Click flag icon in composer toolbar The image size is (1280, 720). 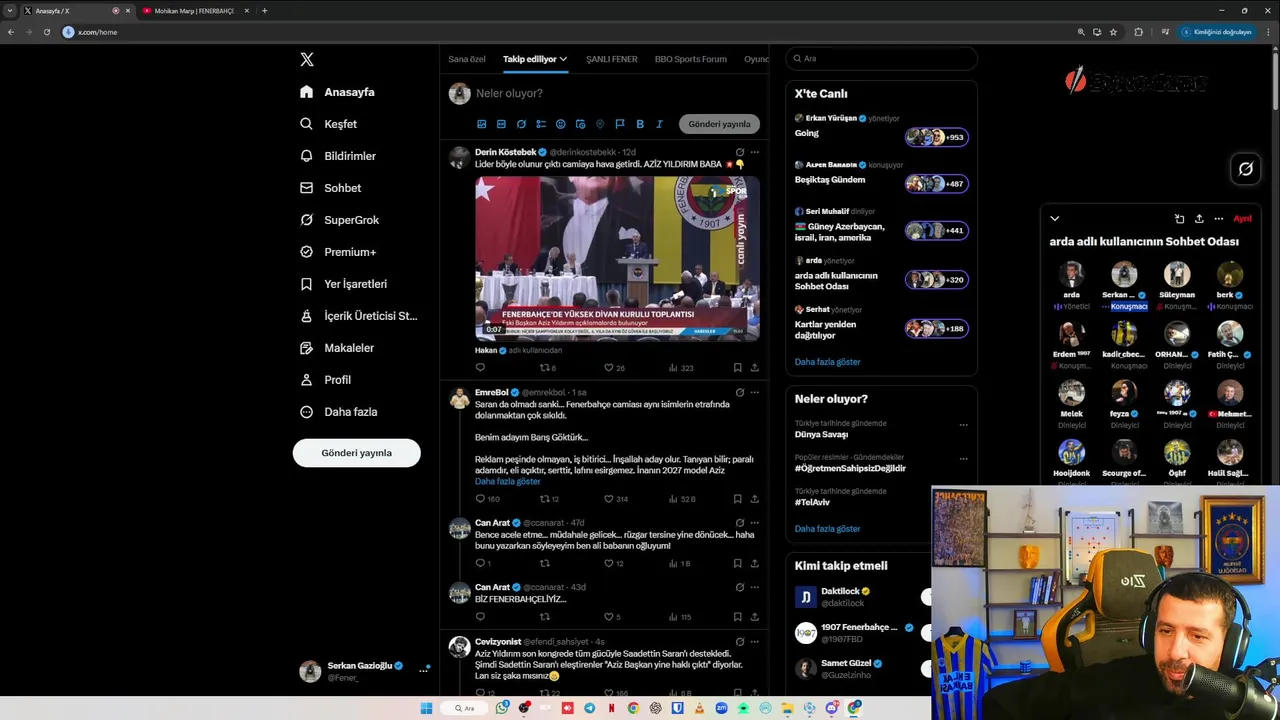tap(620, 124)
